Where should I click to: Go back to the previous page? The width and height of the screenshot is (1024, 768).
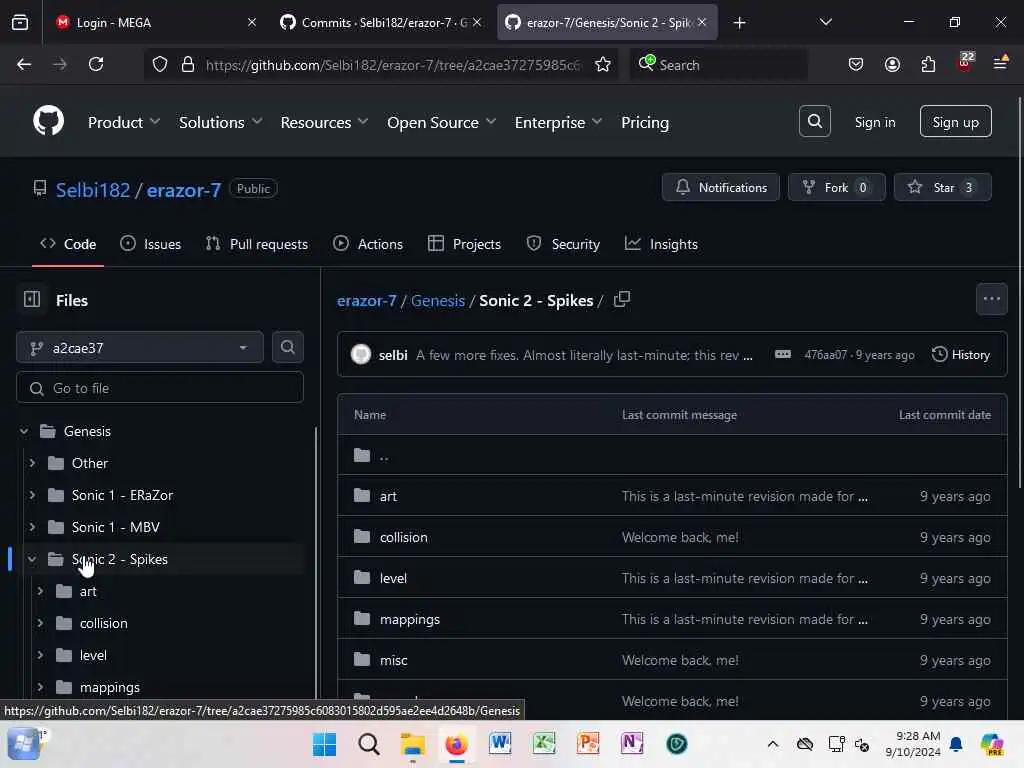pyautogui.click(x=24, y=64)
